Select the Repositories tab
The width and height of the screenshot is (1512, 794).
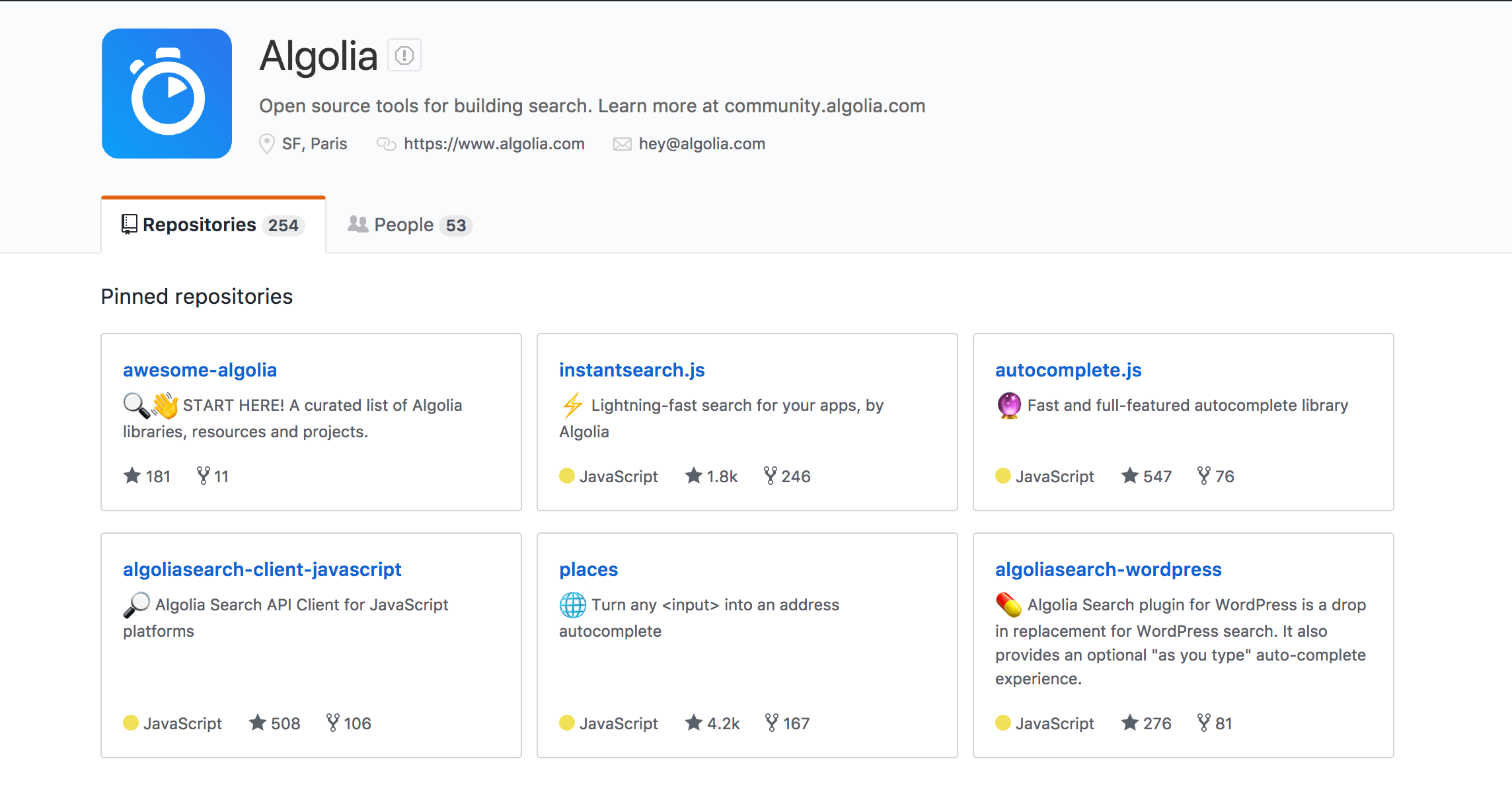tap(213, 225)
